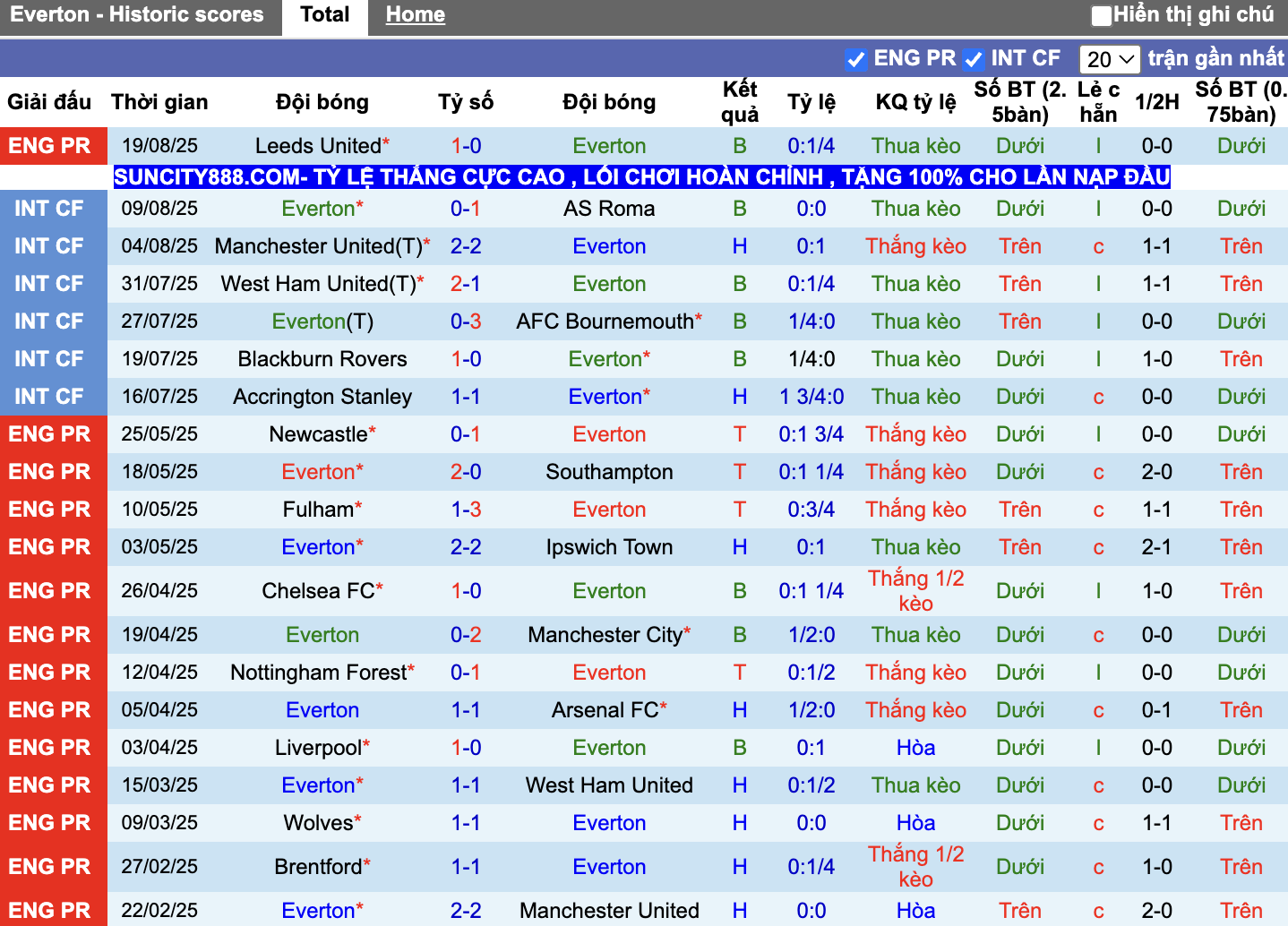Click the INT CF label on 16/07/25 row
Screen dimensions: 1288x926
point(49,397)
